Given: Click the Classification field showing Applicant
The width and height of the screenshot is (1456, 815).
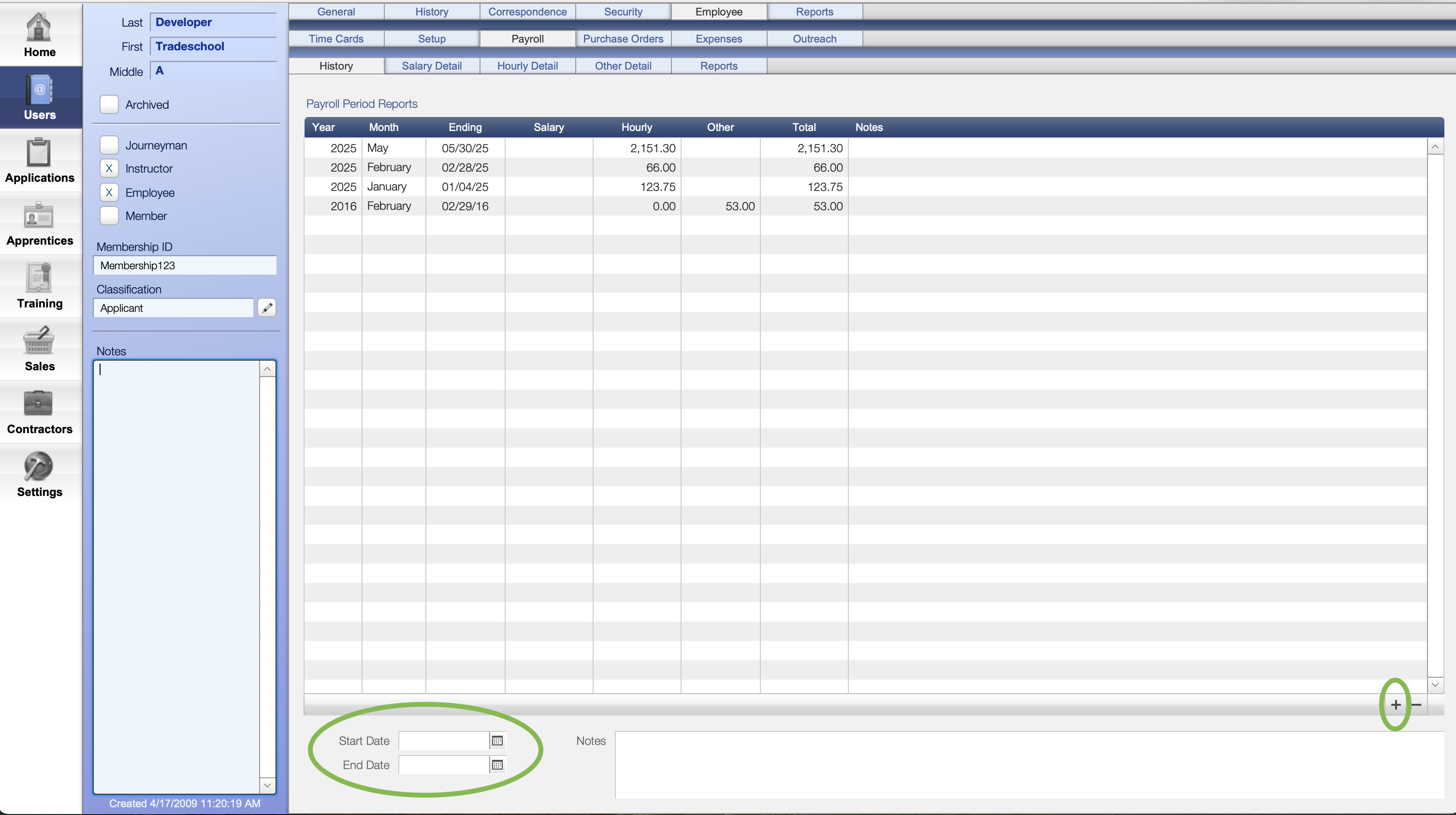Looking at the screenshot, I should pyautogui.click(x=173, y=308).
